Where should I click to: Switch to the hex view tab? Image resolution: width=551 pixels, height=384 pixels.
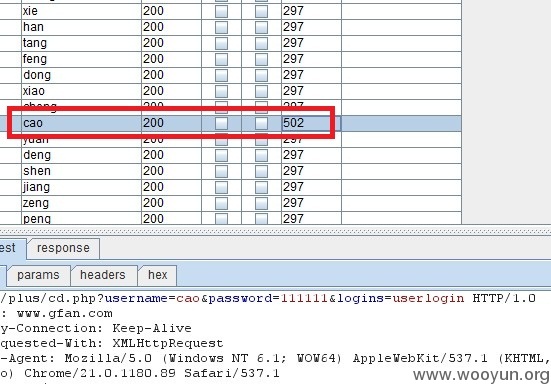tap(157, 275)
